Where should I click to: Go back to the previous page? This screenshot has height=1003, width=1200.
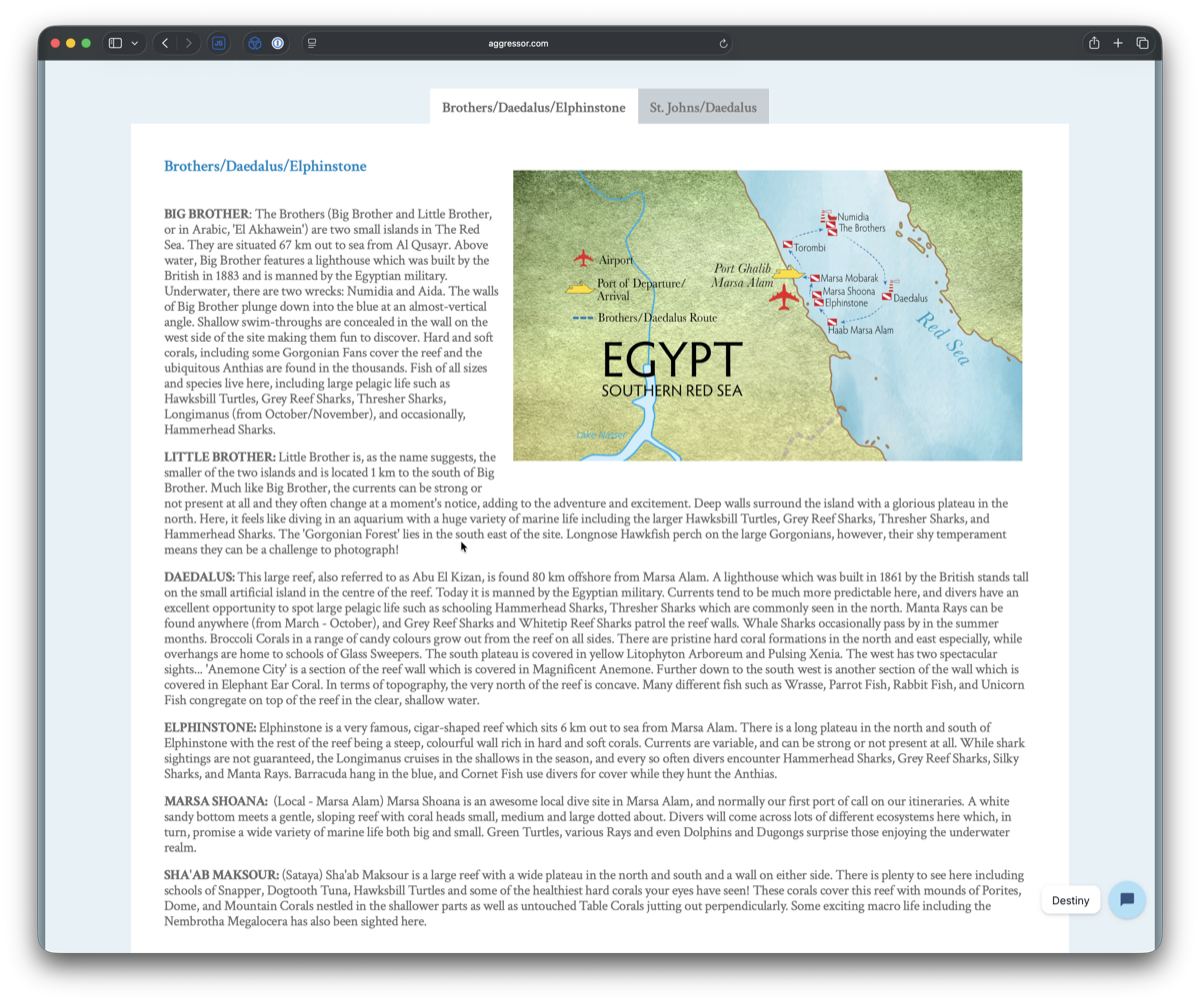point(165,43)
